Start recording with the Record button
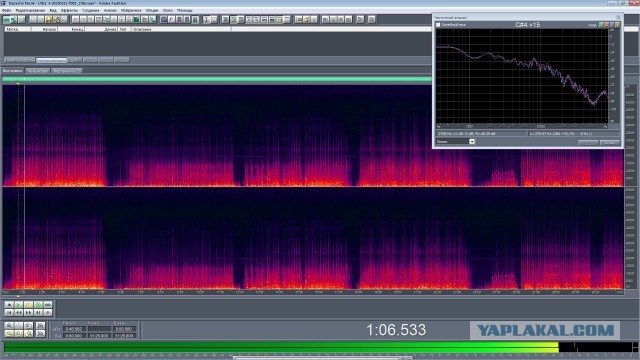The width and height of the screenshot is (640, 360). pyautogui.click(x=48, y=313)
